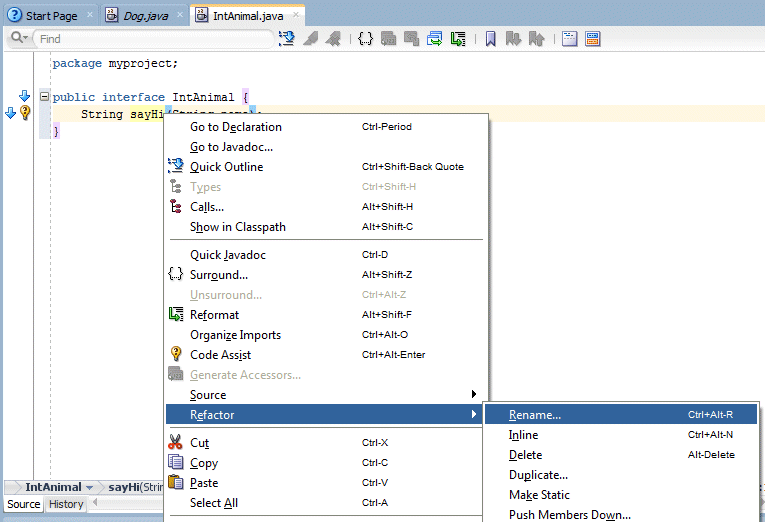
Task: Choose Cut in context menu
Action: [326, 442]
